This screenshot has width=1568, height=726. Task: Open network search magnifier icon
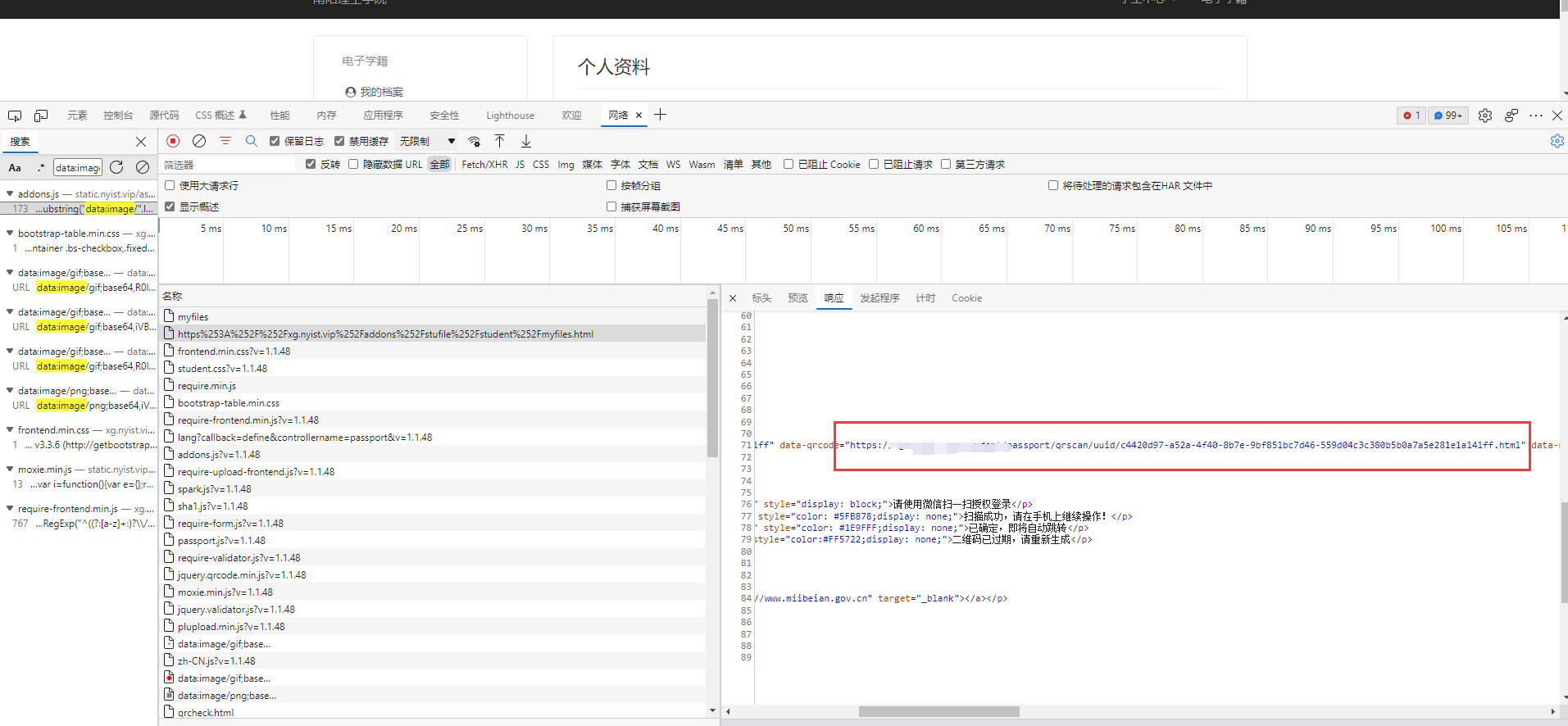click(x=252, y=141)
